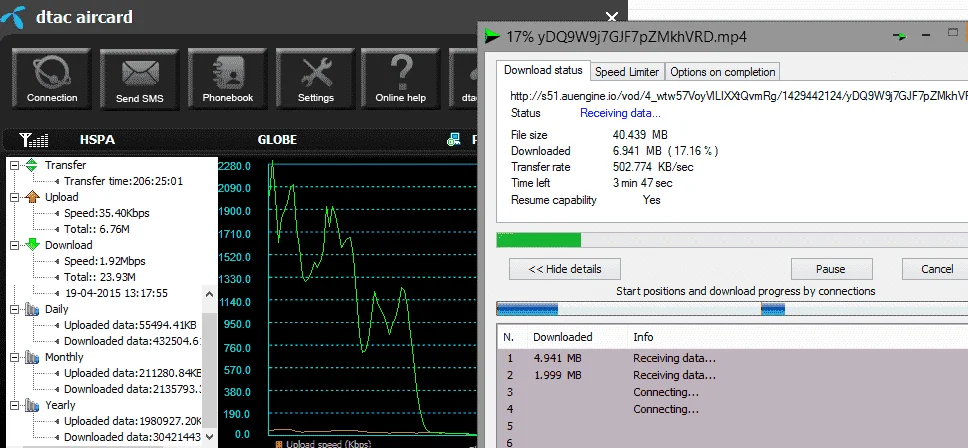The width and height of the screenshot is (968, 448).
Task: Select the Transfer time:206:25:01 item
Action: click(x=123, y=181)
